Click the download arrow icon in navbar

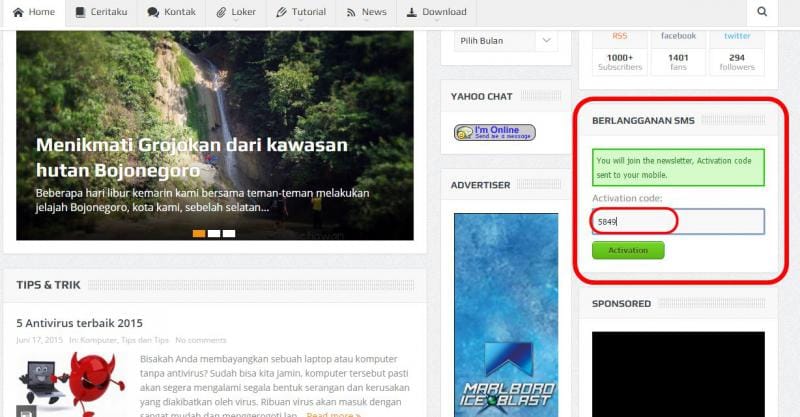pos(412,12)
